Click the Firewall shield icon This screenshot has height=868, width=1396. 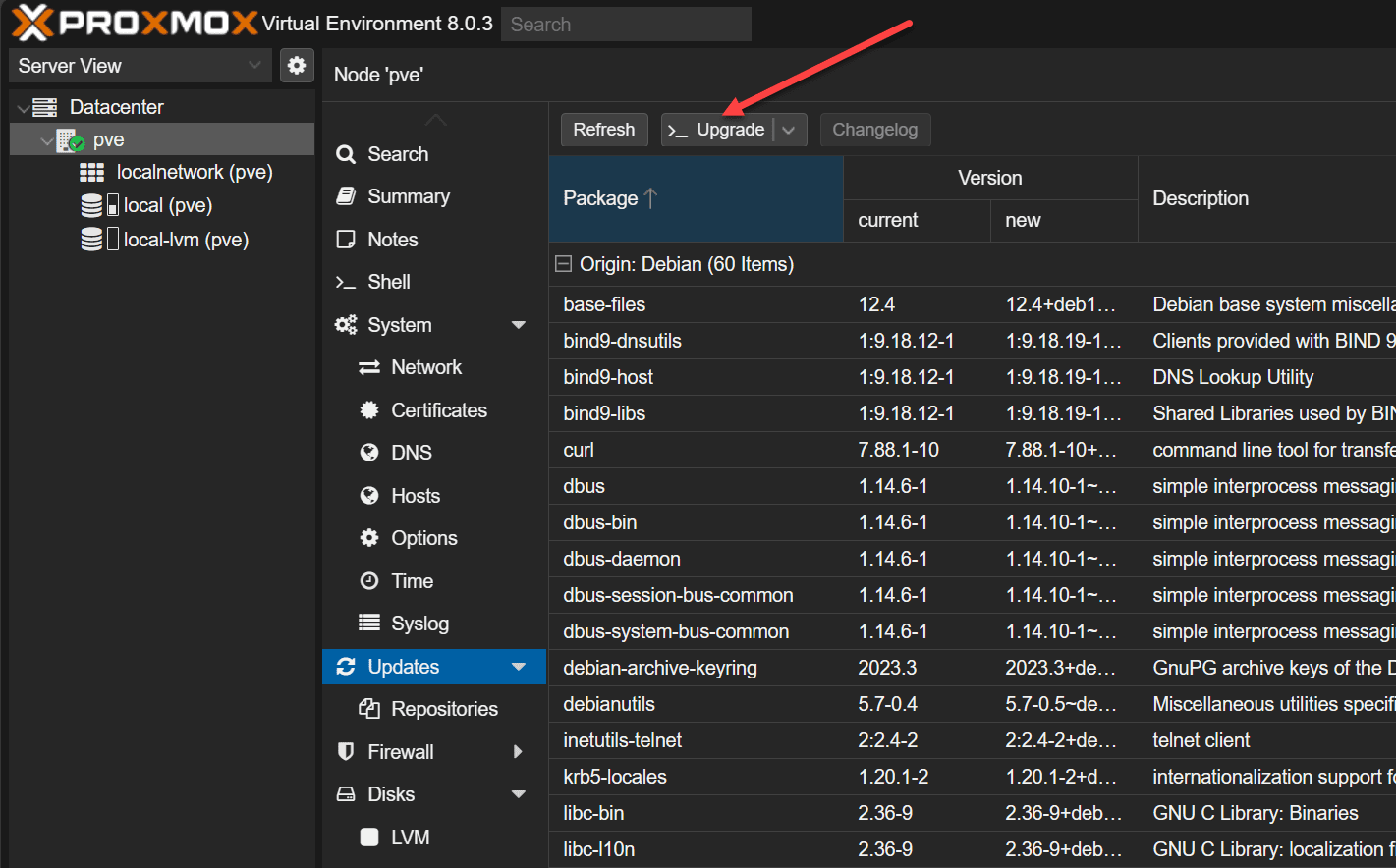coord(346,752)
